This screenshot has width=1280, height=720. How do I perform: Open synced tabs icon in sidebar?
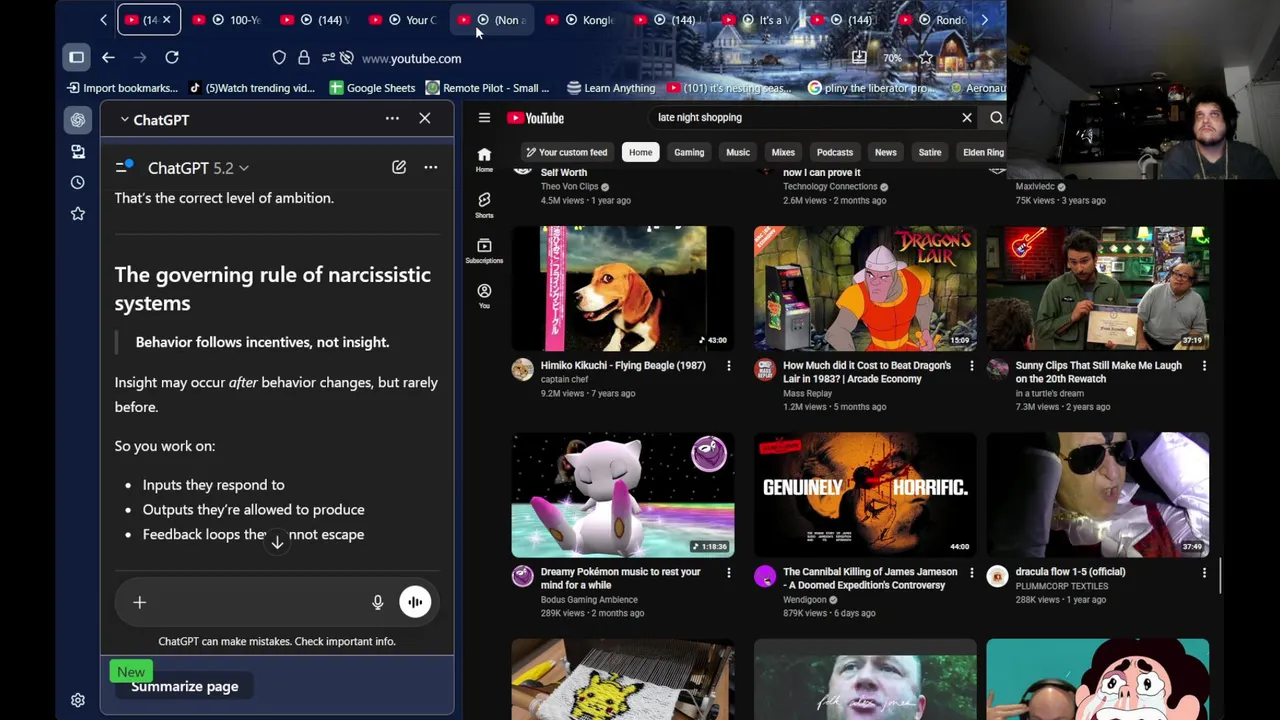click(78, 151)
